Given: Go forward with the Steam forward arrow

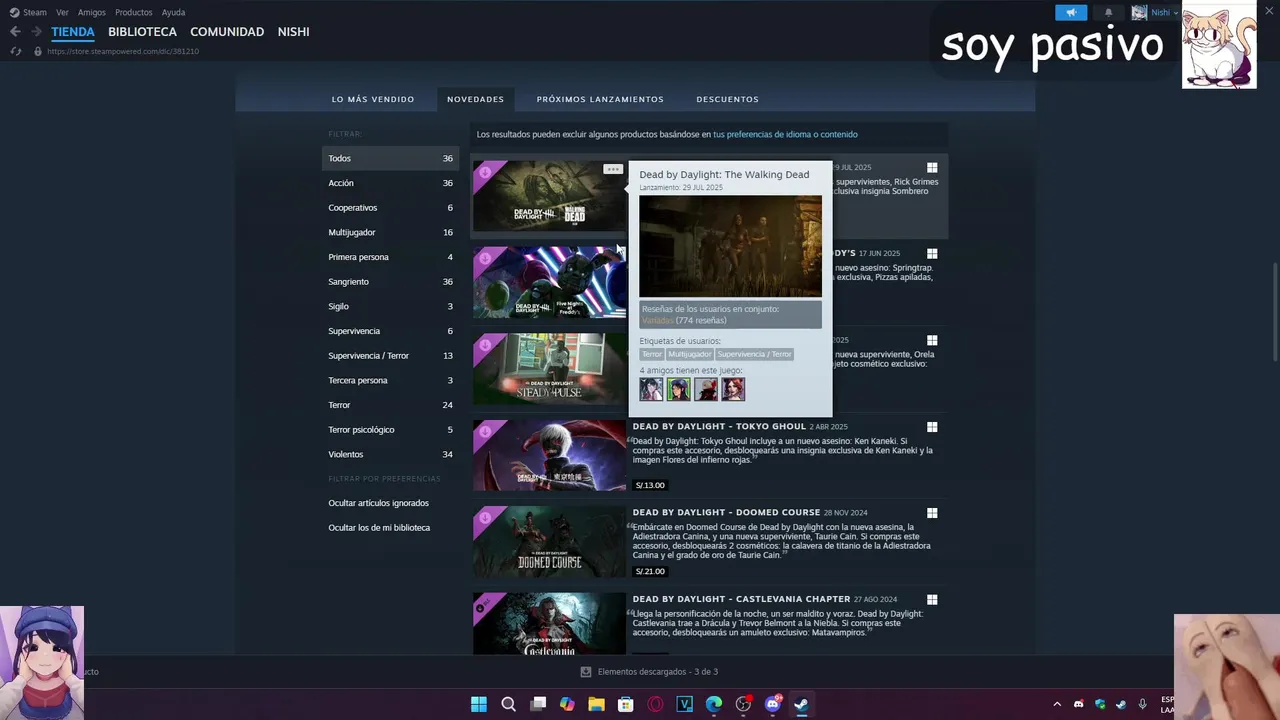Looking at the screenshot, I should coord(36,32).
